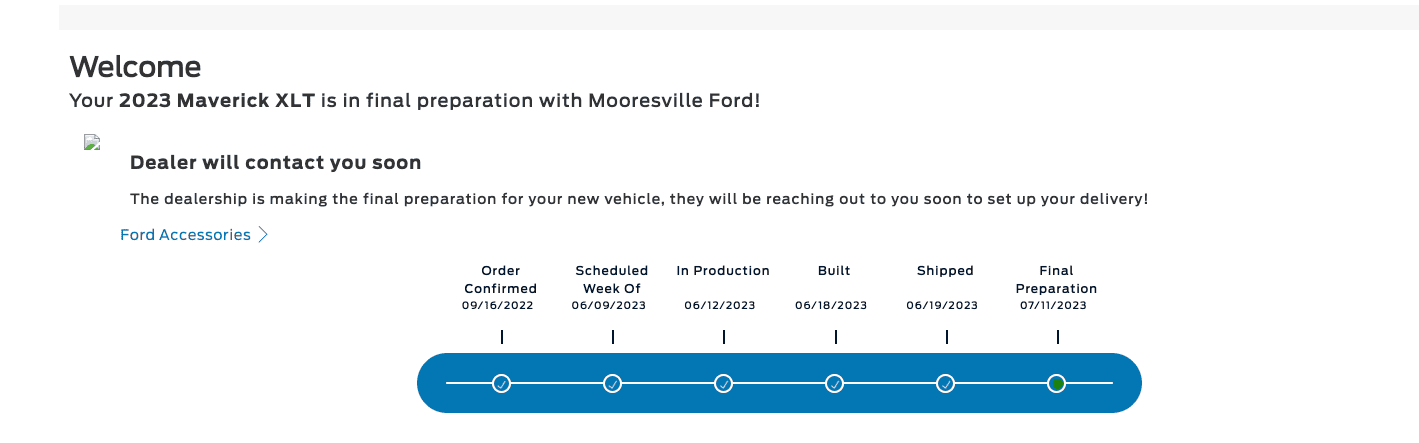Click the In Production checkmark circle
The width and height of the screenshot is (1419, 443).
click(724, 383)
